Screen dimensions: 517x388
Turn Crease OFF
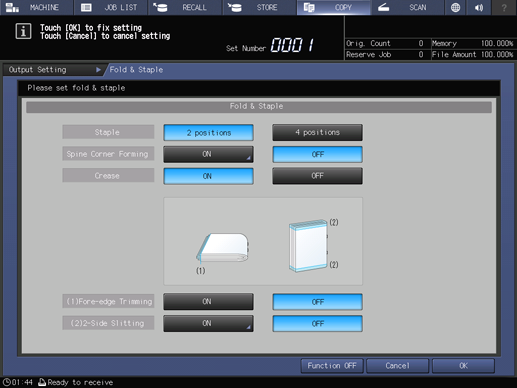click(x=317, y=176)
